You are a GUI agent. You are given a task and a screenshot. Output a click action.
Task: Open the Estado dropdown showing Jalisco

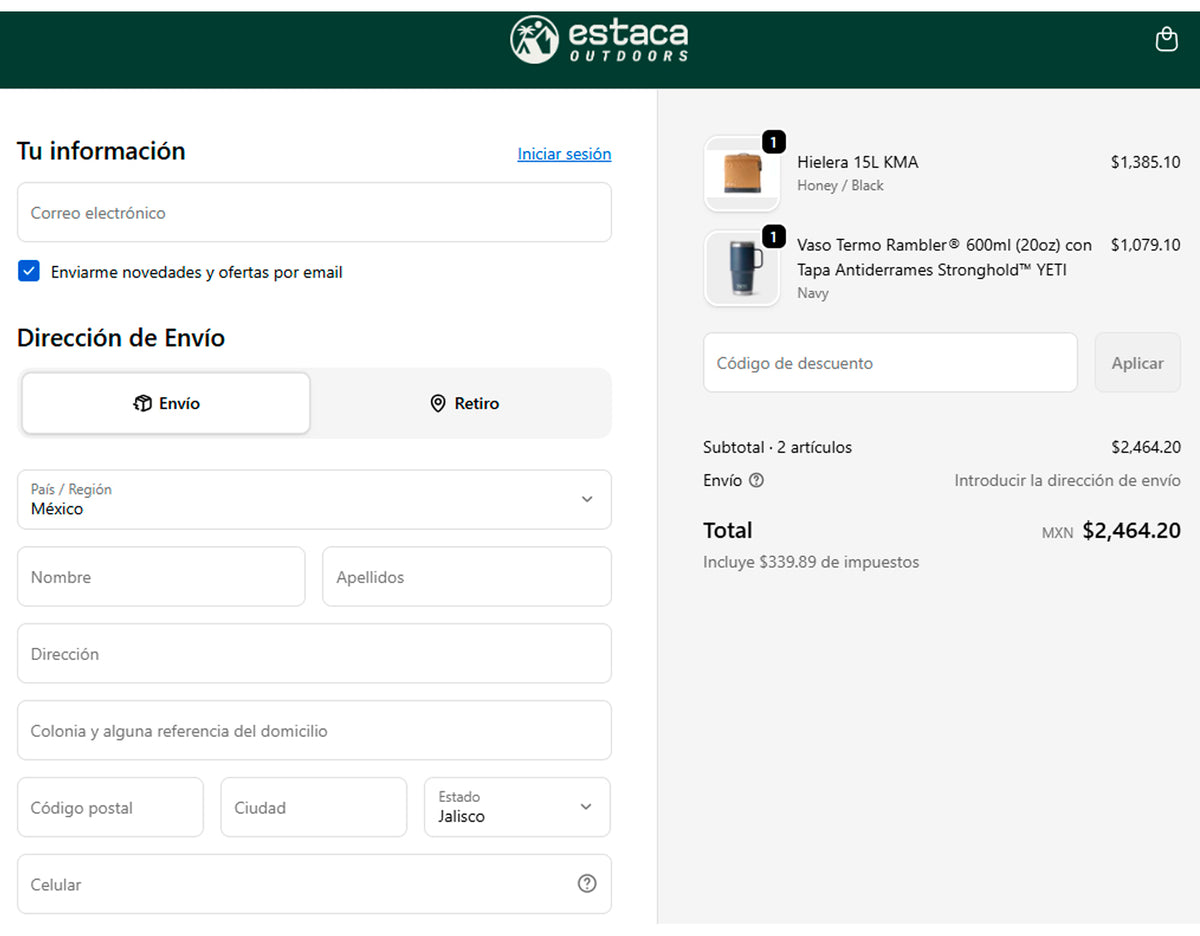point(517,807)
